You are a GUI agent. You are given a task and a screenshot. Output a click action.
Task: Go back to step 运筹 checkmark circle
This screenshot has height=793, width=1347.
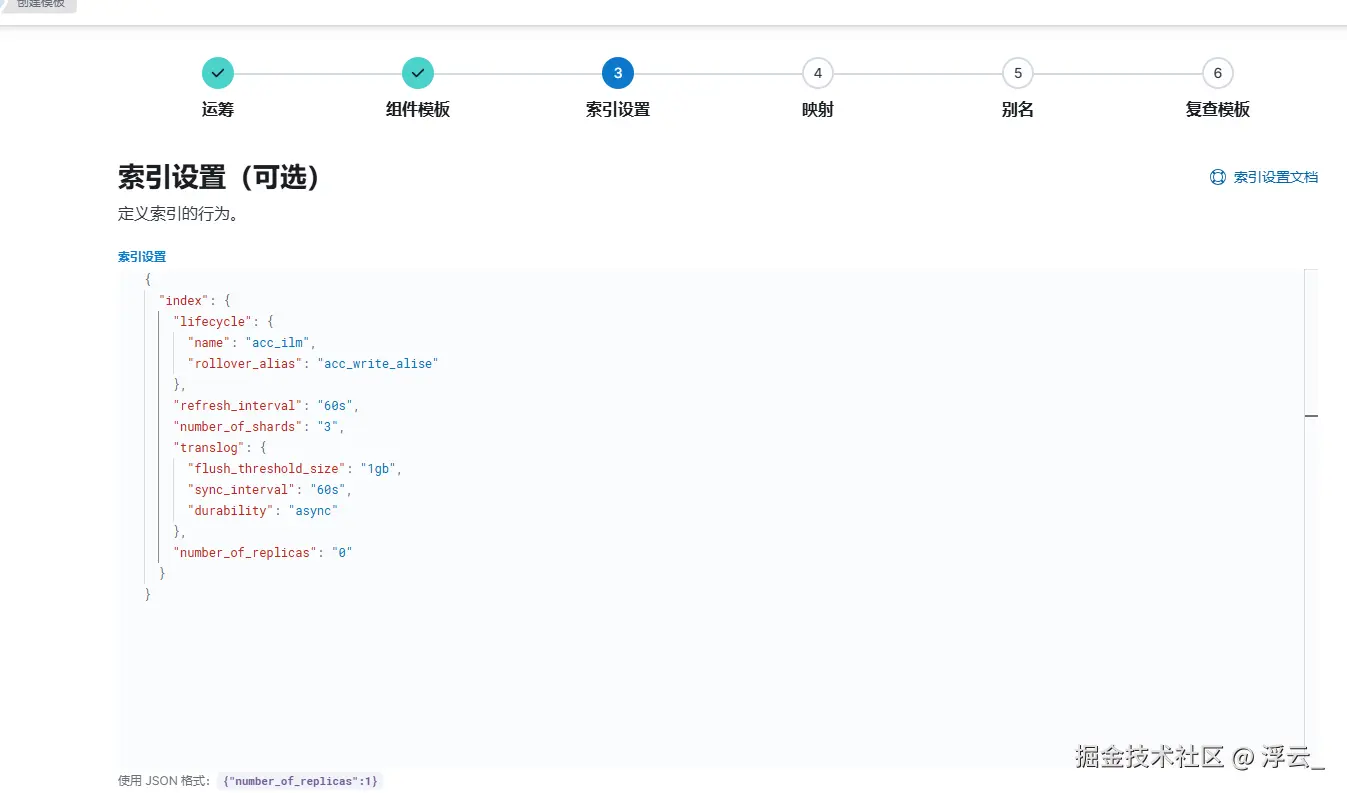point(218,73)
